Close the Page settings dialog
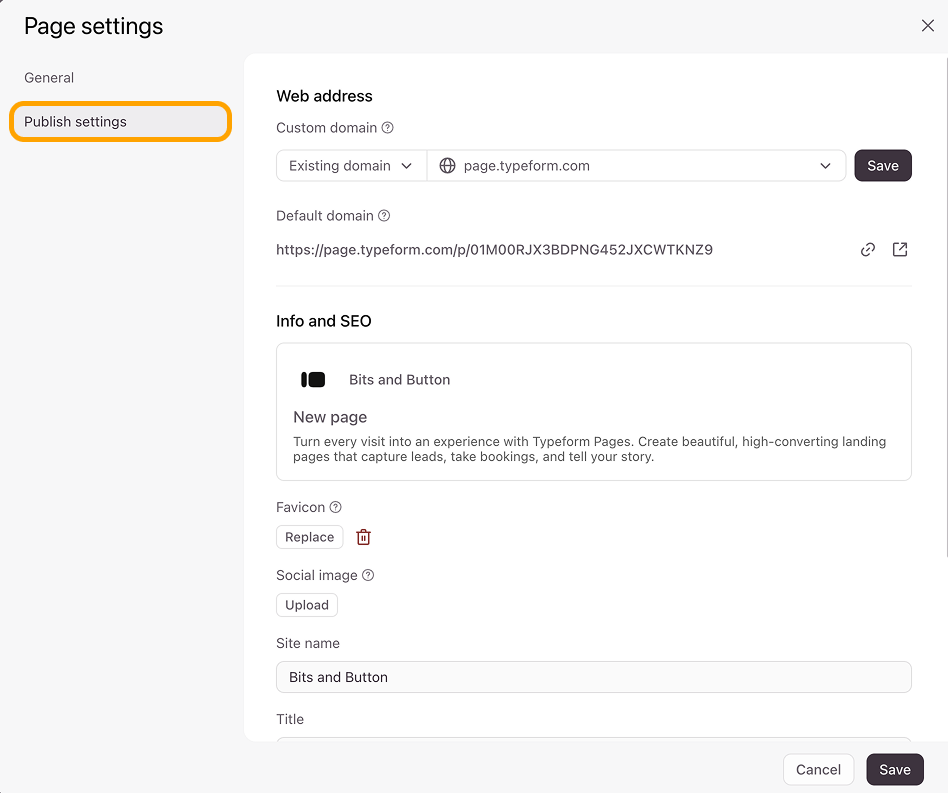 (x=927, y=25)
